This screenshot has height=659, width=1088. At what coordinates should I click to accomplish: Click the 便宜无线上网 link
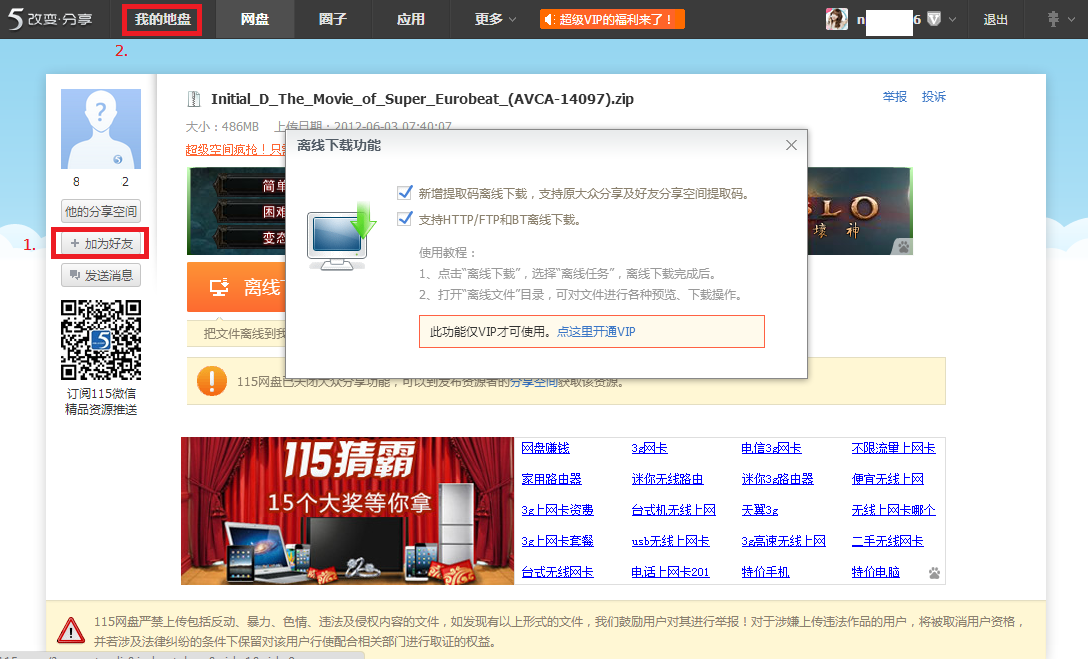(x=887, y=479)
